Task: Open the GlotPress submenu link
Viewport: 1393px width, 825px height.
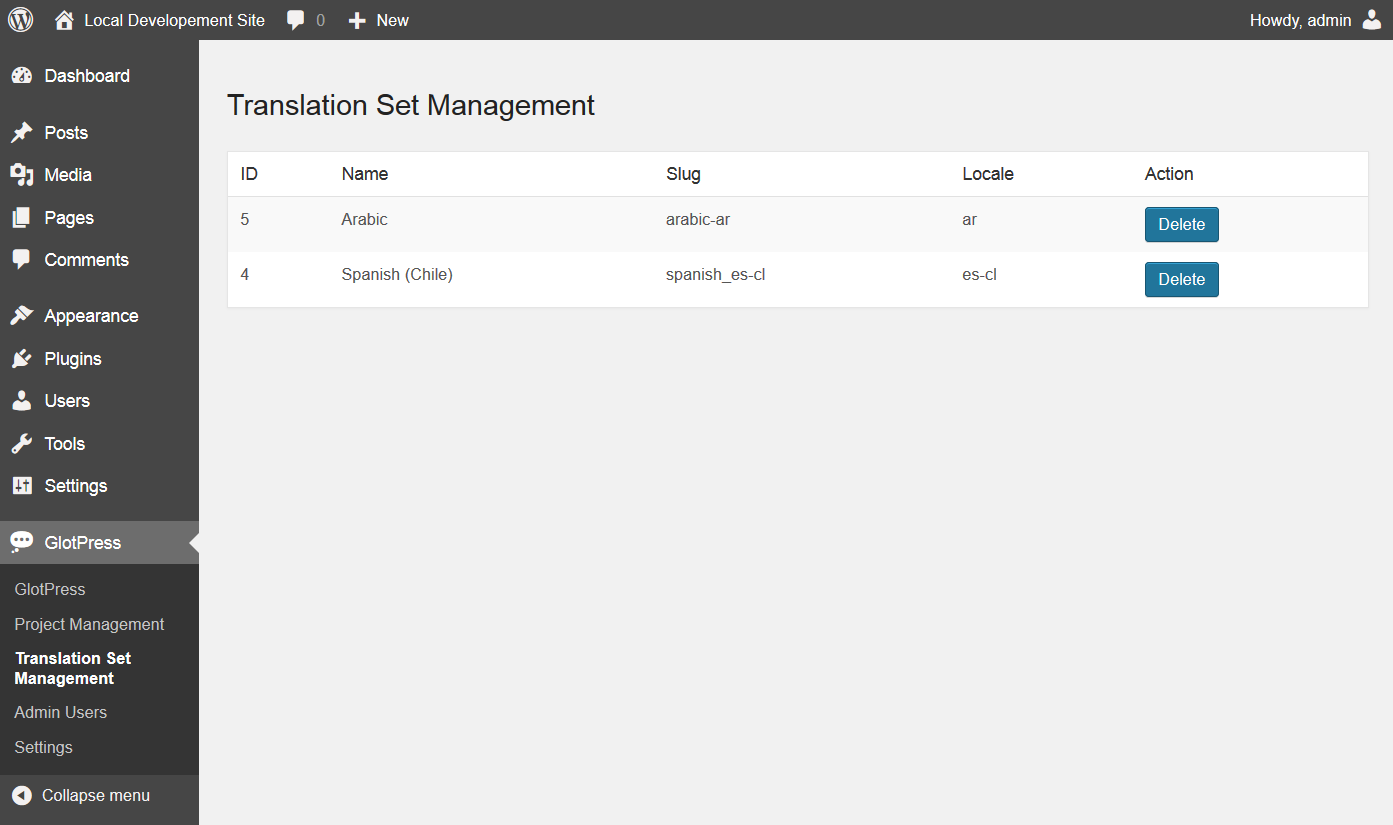Action: point(50,590)
